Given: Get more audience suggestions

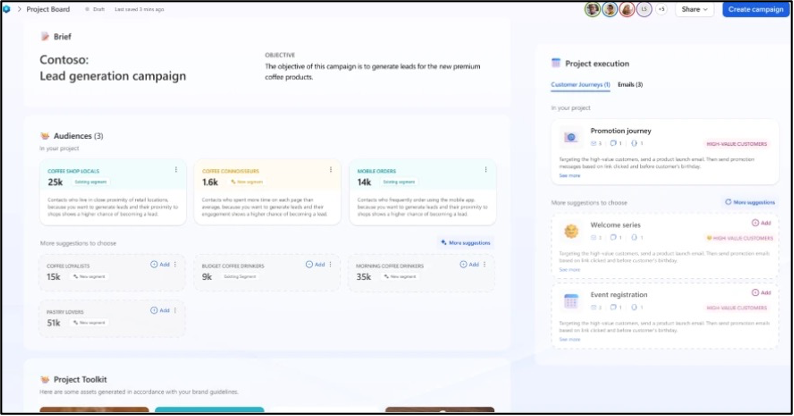Looking at the screenshot, I should 465,243.
